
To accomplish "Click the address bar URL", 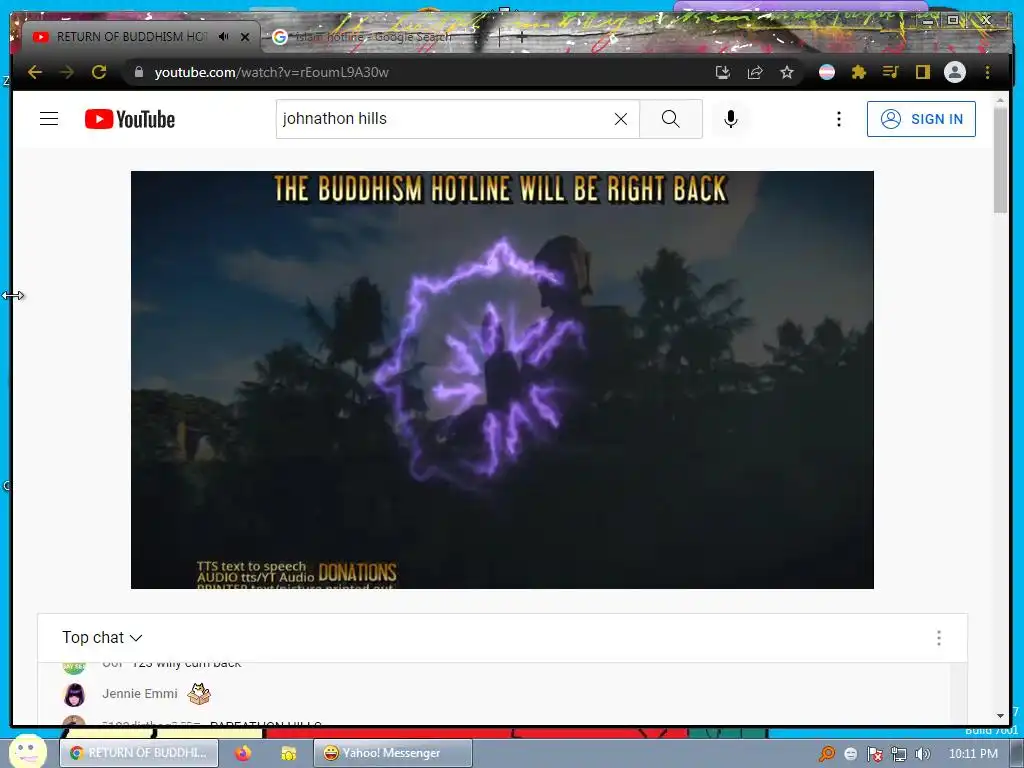I will point(271,72).
